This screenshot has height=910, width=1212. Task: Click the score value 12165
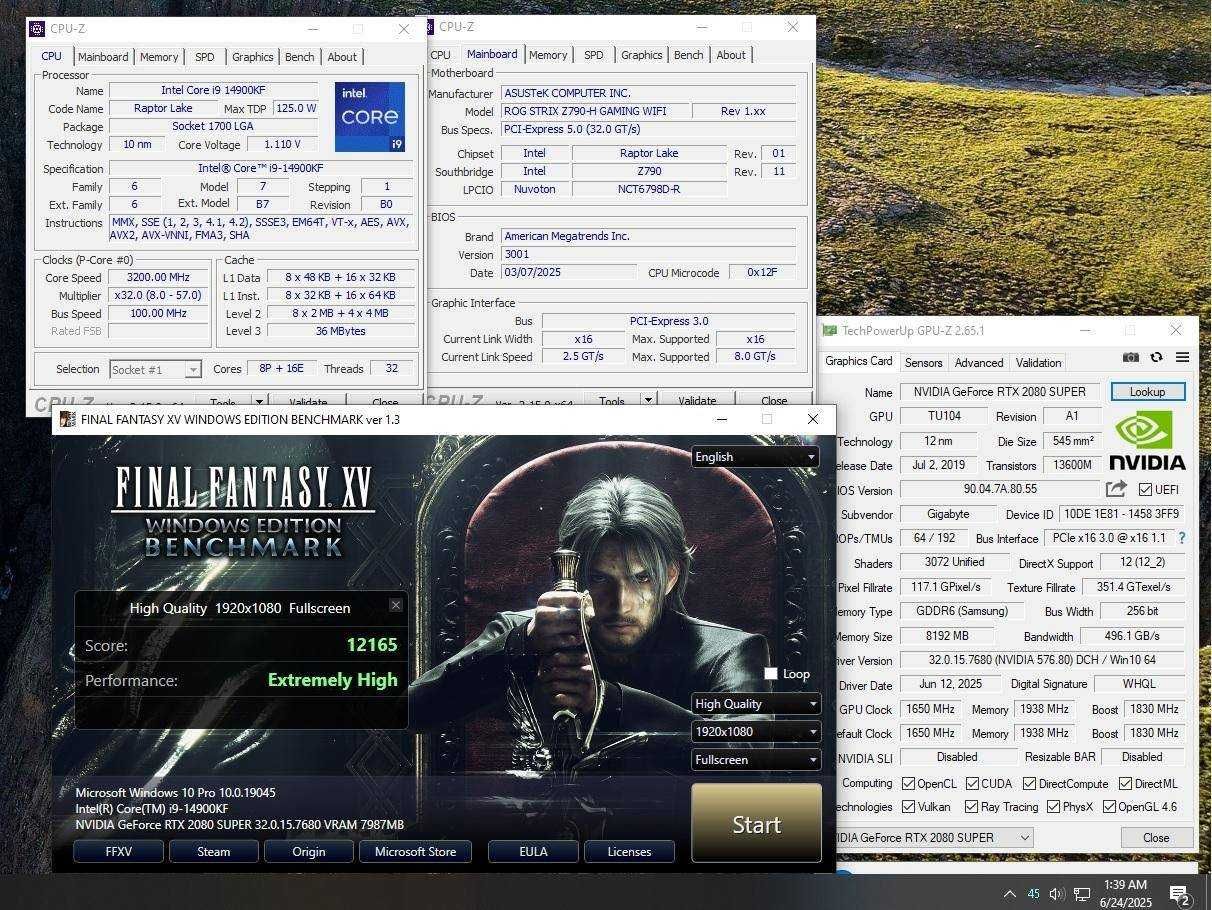pos(372,645)
